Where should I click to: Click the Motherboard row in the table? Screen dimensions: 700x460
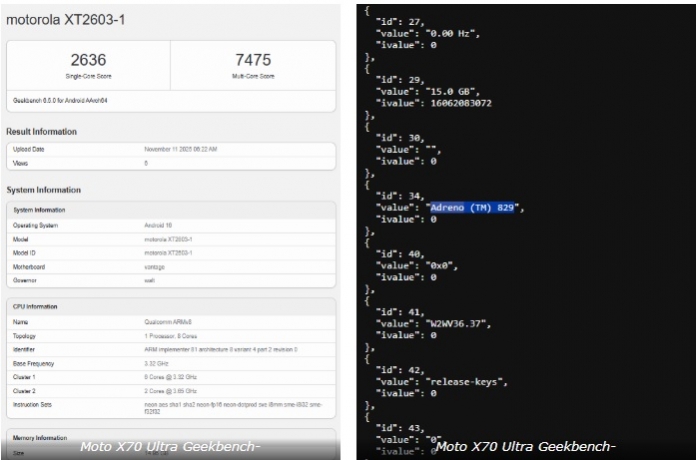[172, 268]
